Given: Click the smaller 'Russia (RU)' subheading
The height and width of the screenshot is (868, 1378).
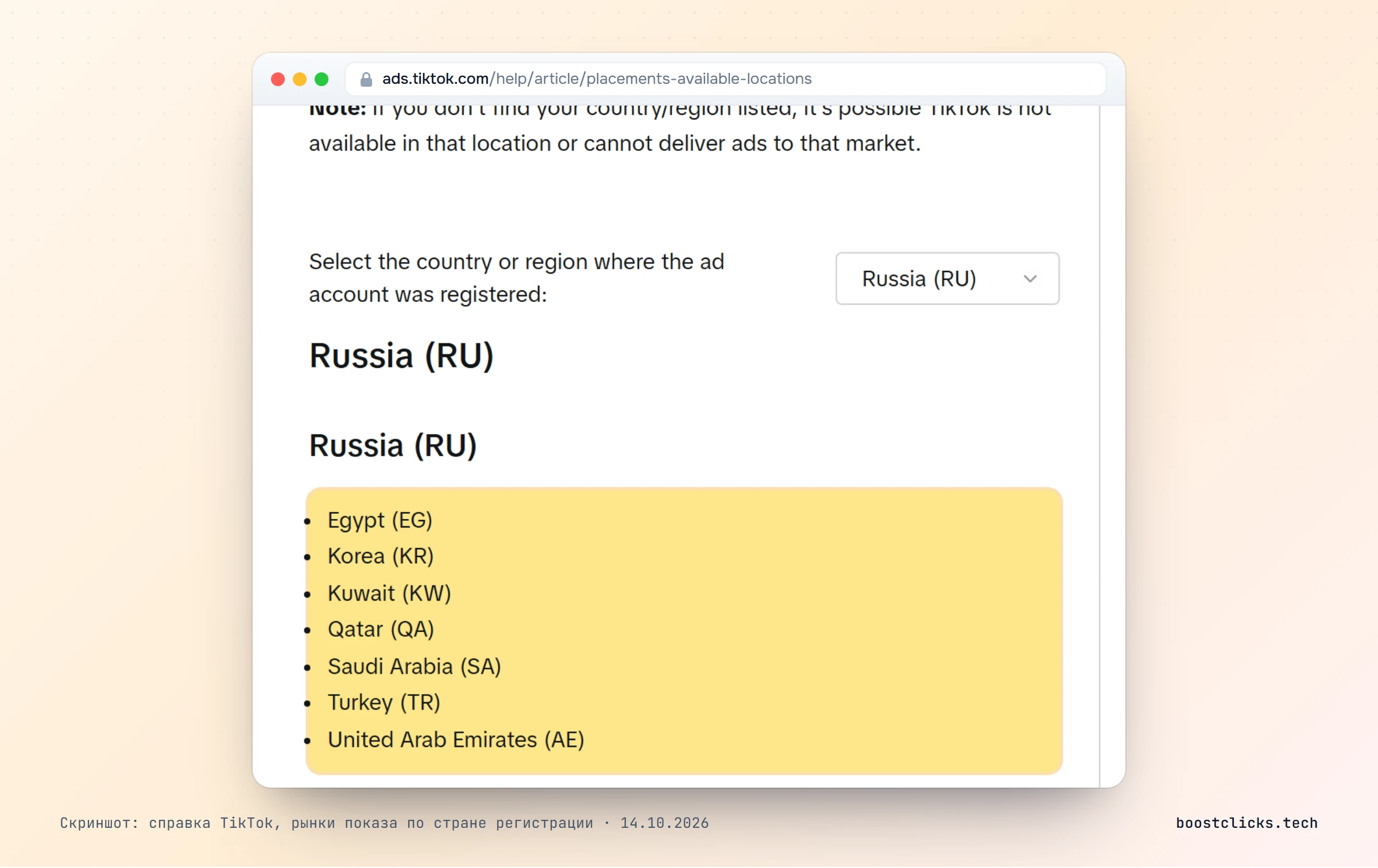Looking at the screenshot, I should click(393, 446).
